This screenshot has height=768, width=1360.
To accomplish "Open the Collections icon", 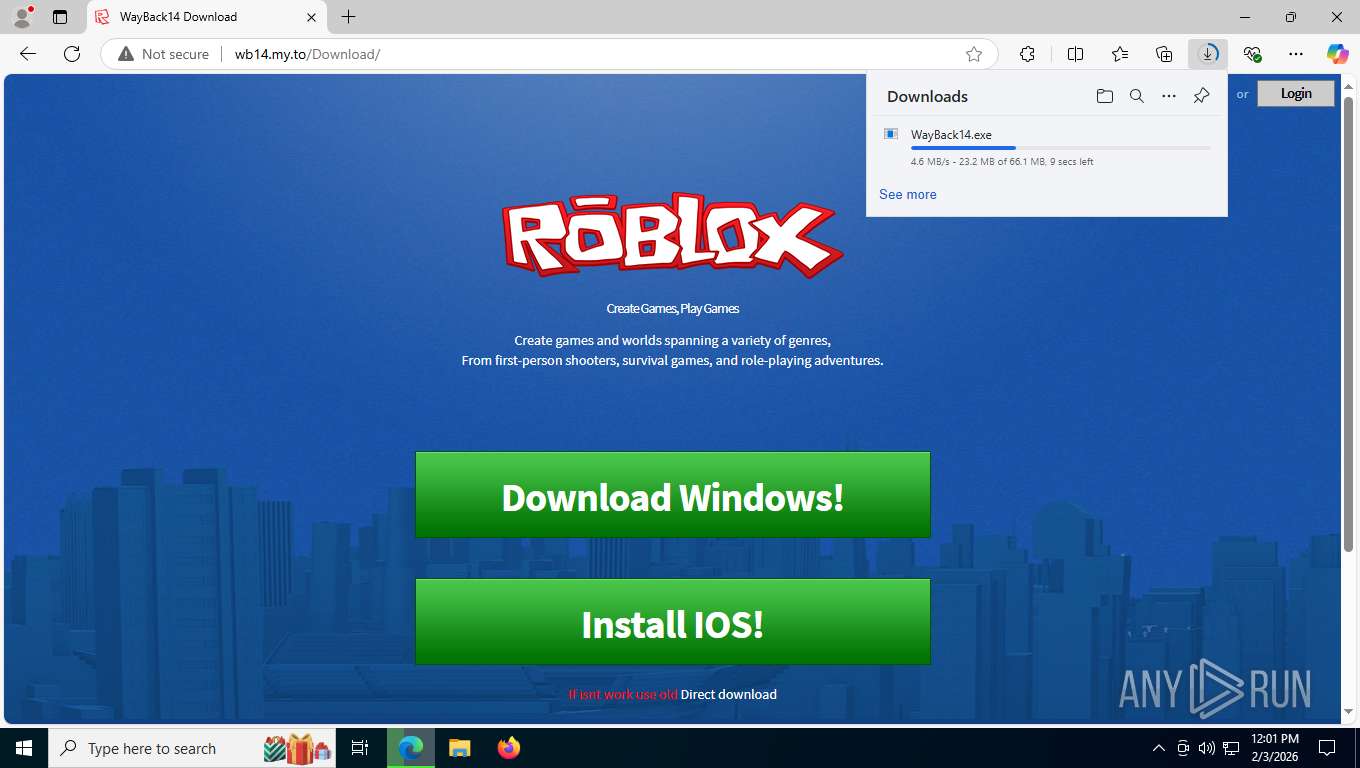I will 1164,54.
